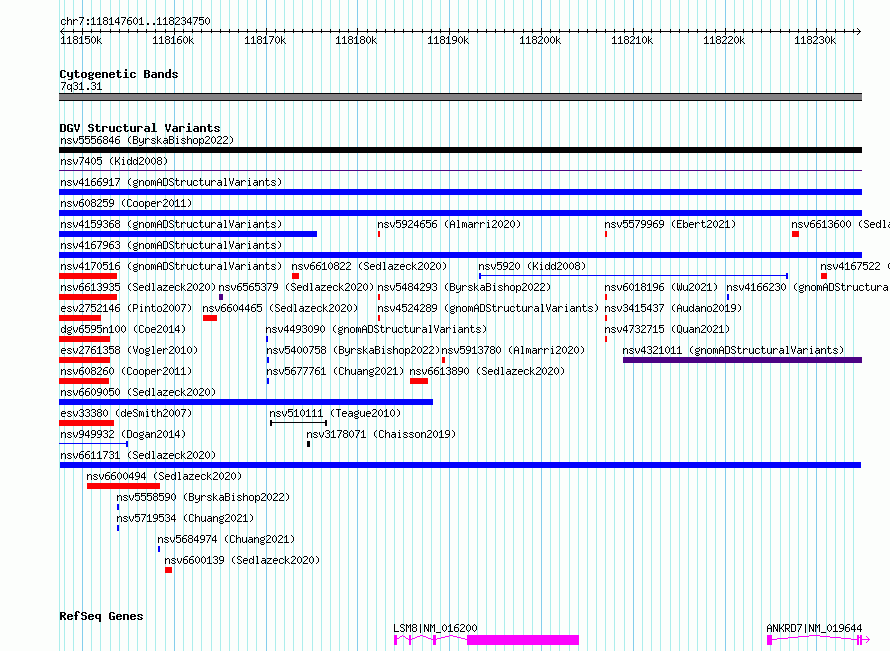The height and width of the screenshot is (651, 890).
Task: Select the blue nsv4159368 variant bar
Action: 188,234
